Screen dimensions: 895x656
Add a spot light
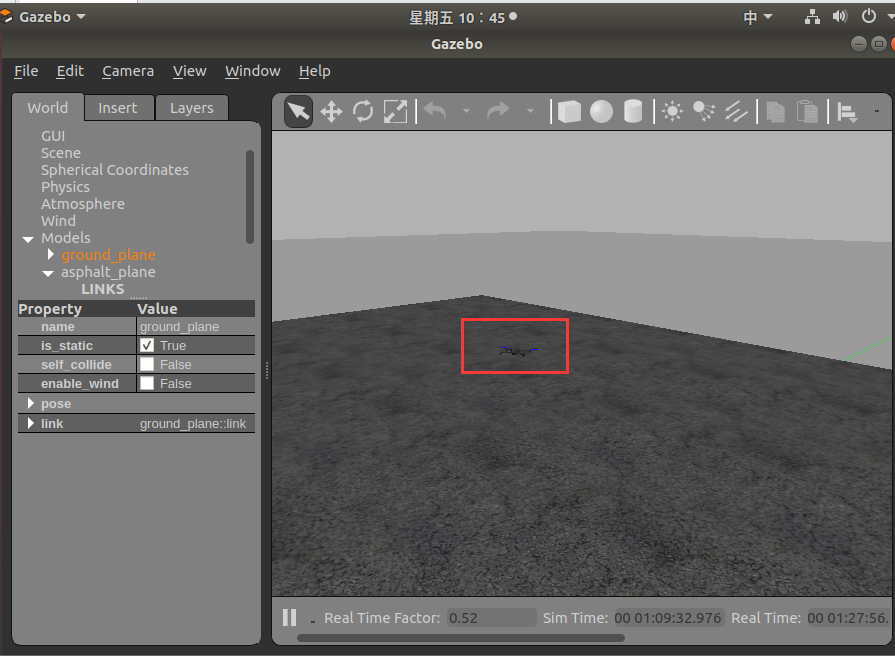(x=704, y=111)
